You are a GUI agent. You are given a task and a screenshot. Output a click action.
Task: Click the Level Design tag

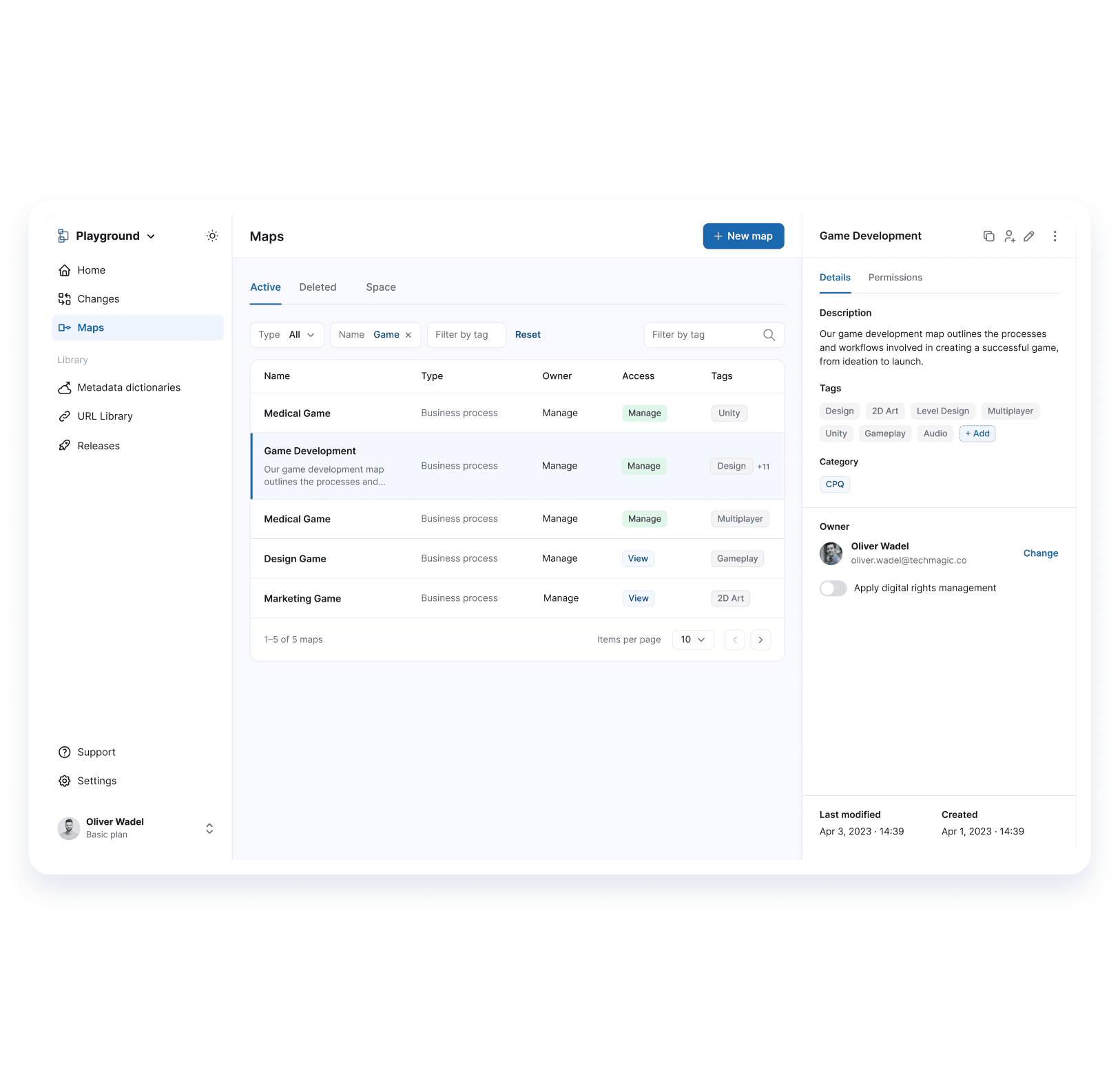(x=942, y=411)
